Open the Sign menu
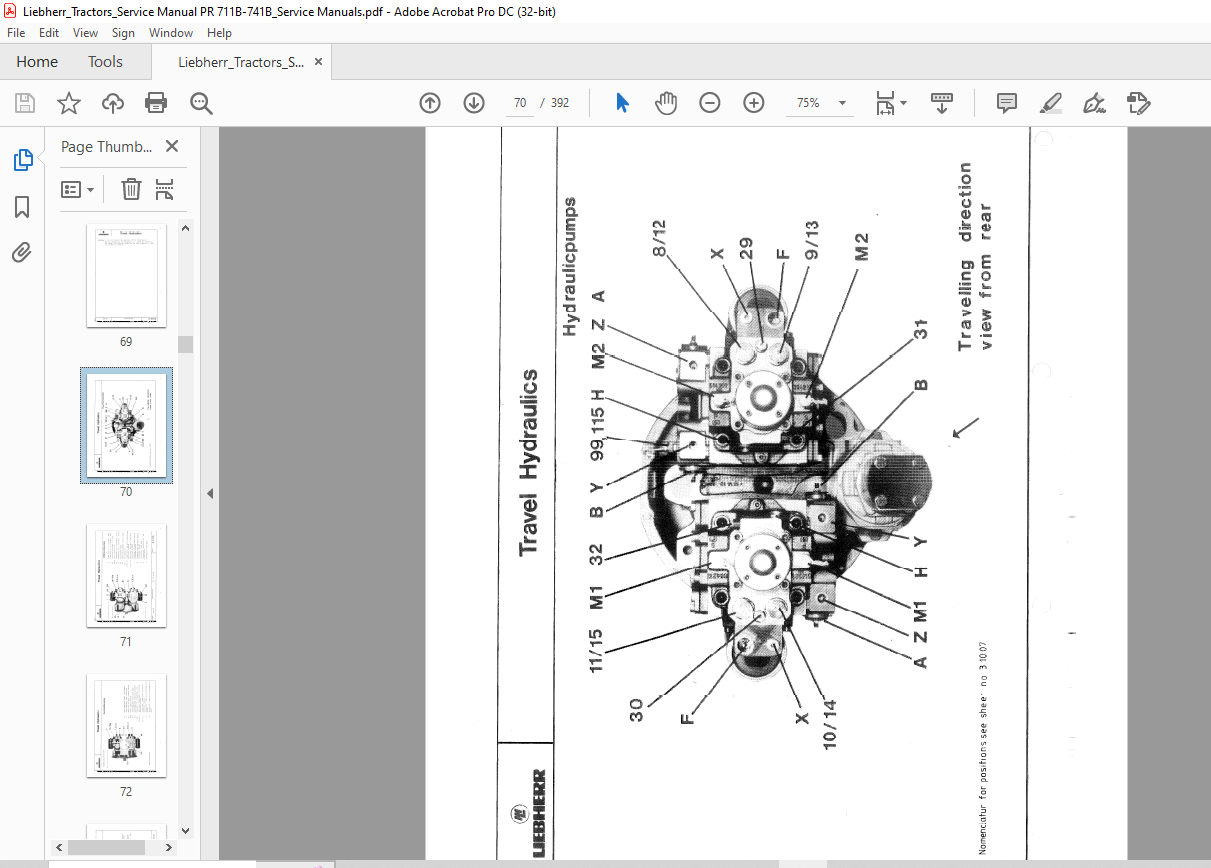The width and height of the screenshot is (1211, 868). click(123, 33)
